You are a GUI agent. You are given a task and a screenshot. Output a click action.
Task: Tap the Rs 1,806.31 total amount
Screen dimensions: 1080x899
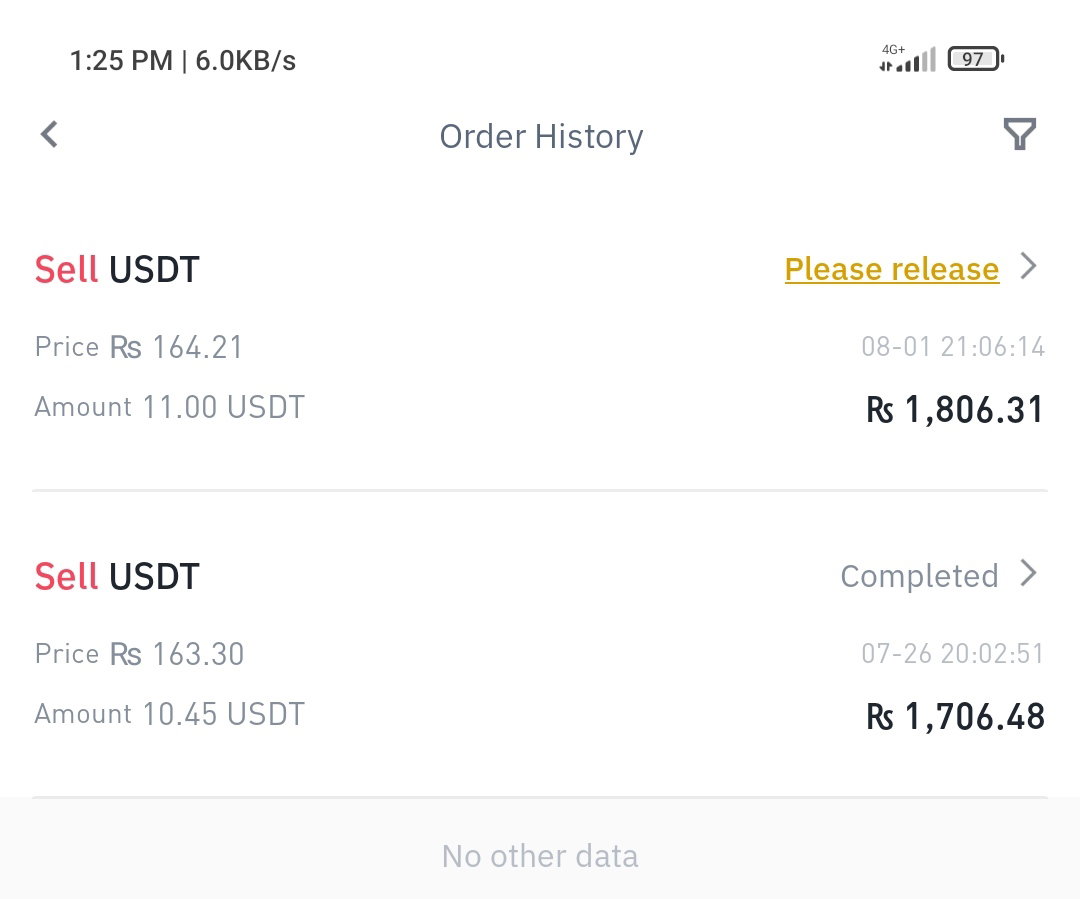click(x=955, y=410)
